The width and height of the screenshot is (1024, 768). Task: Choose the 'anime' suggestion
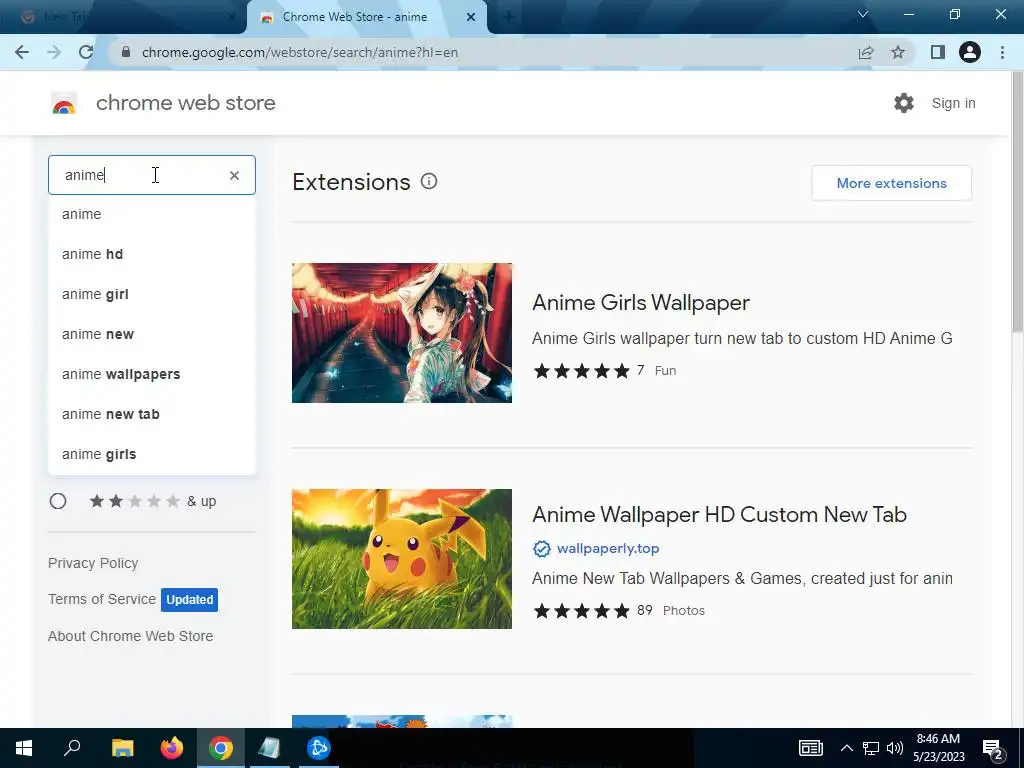click(x=152, y=214)
